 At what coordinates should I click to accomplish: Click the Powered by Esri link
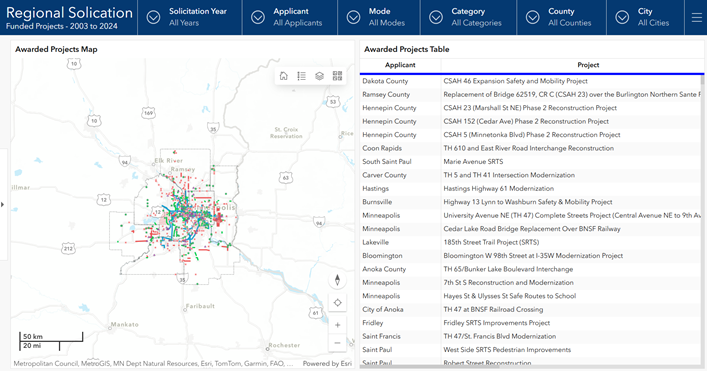(x=327, y=363)
